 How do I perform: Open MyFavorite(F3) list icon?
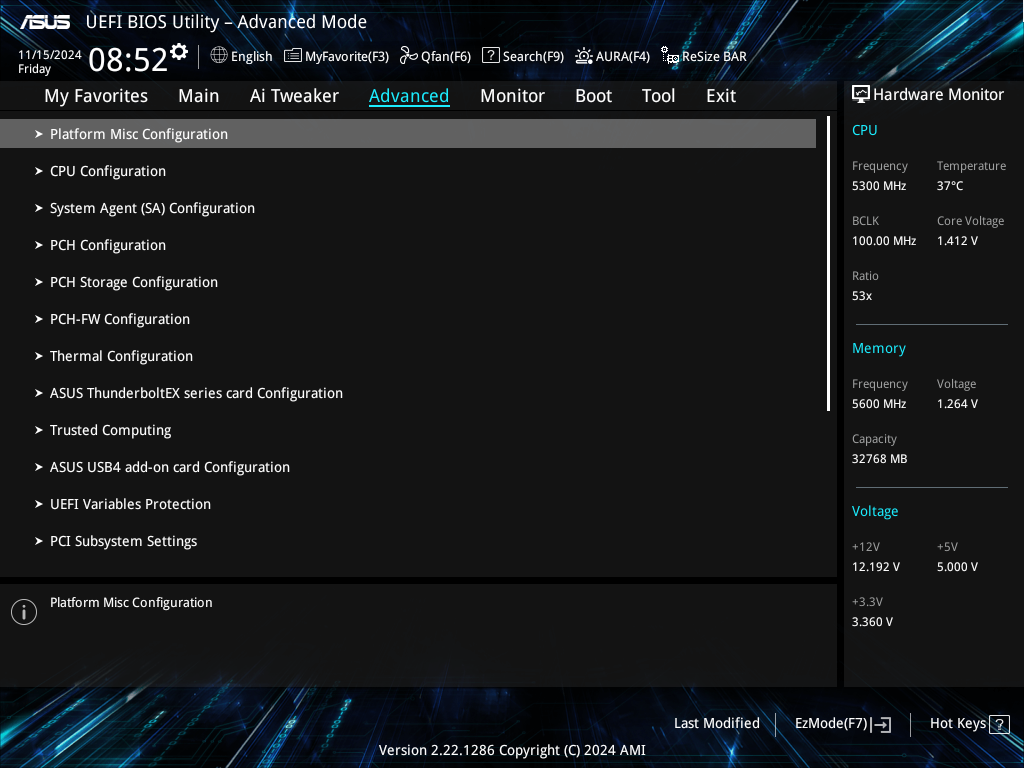pyautogui.click(x=293, y=56)
